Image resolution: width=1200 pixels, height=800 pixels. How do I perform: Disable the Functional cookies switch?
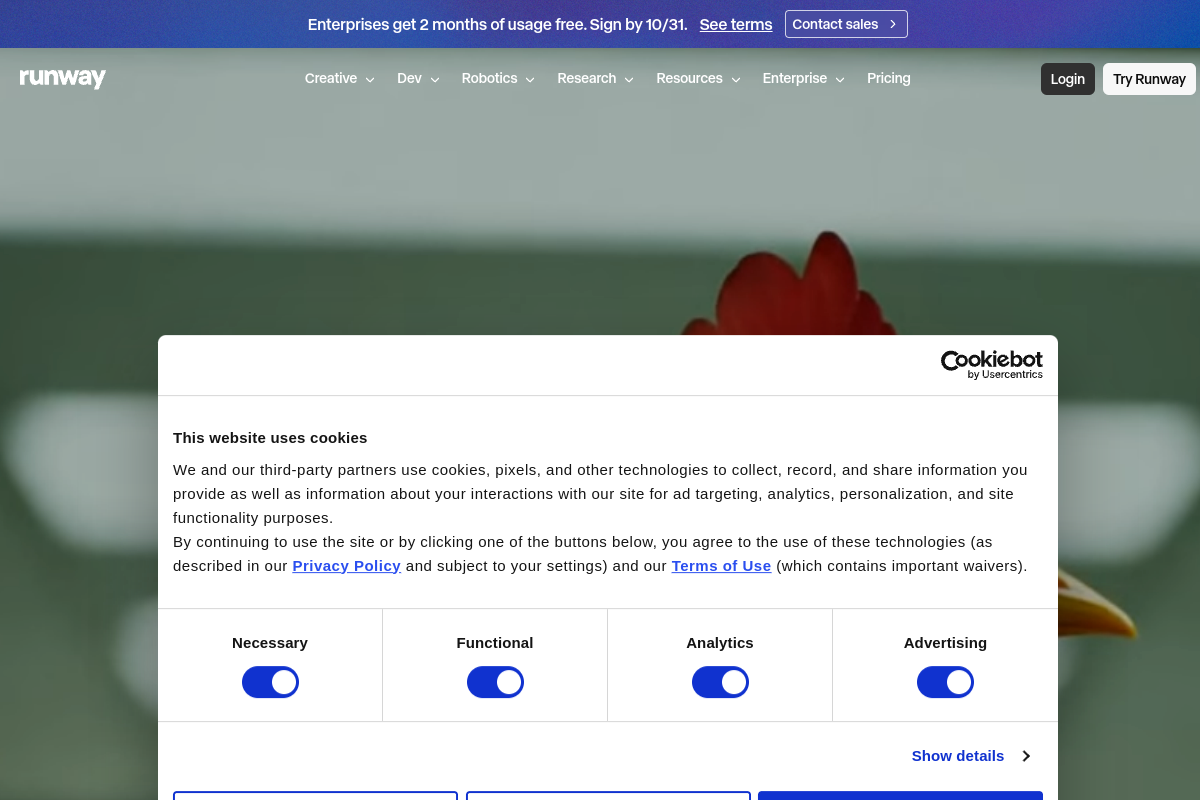(x=495, y=682)
